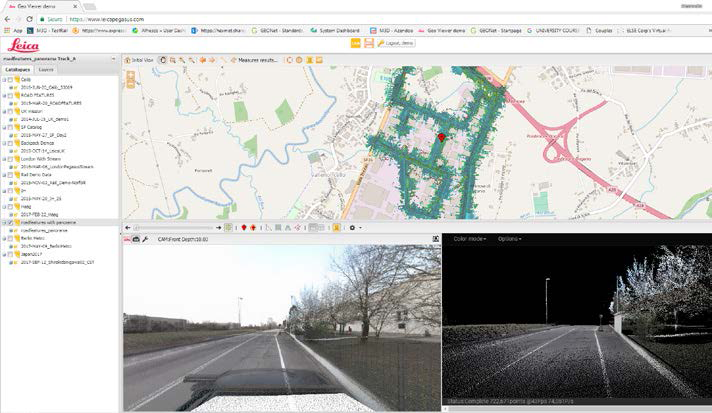Open the settings gear in viewer toolbar
Image resolution: width=712 pixels, height=413 pixels.
354,228
